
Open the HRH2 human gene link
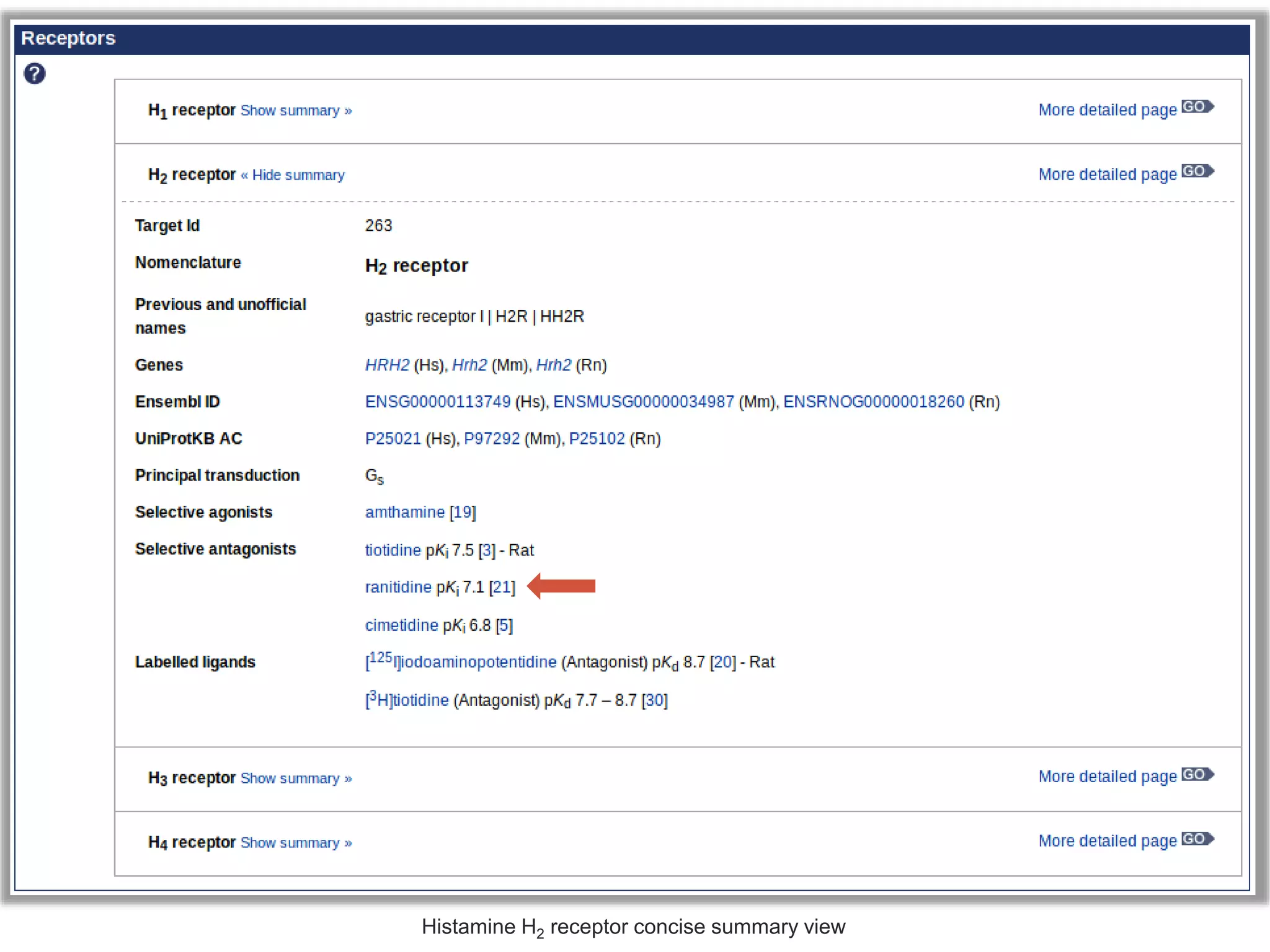tap(387, 365)
